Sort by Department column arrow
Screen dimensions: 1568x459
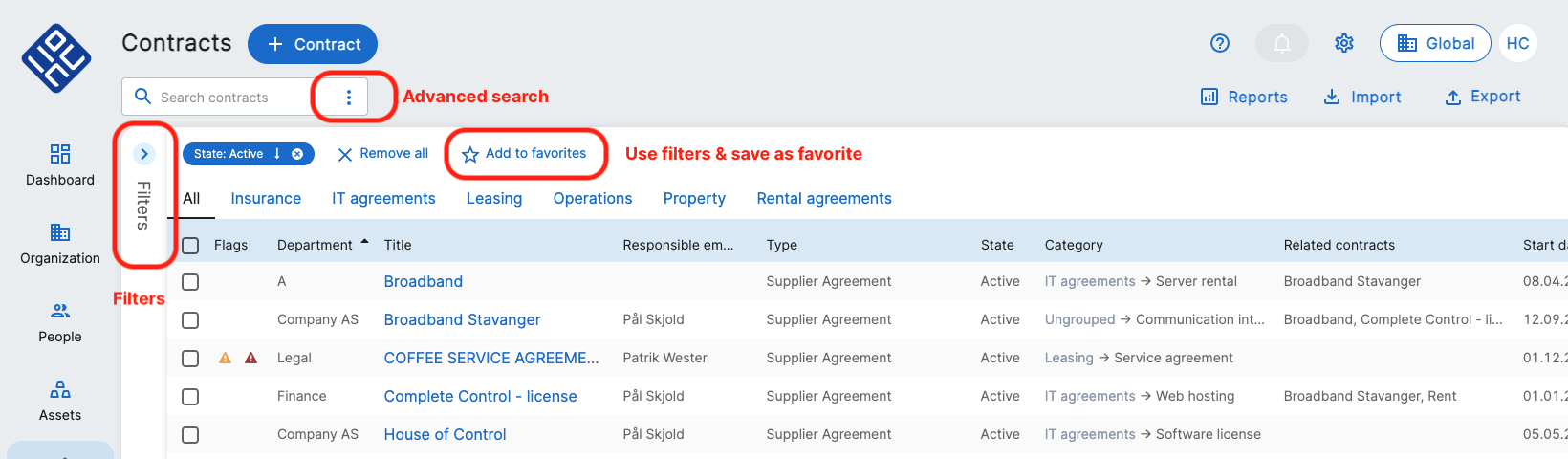point(364,243)
